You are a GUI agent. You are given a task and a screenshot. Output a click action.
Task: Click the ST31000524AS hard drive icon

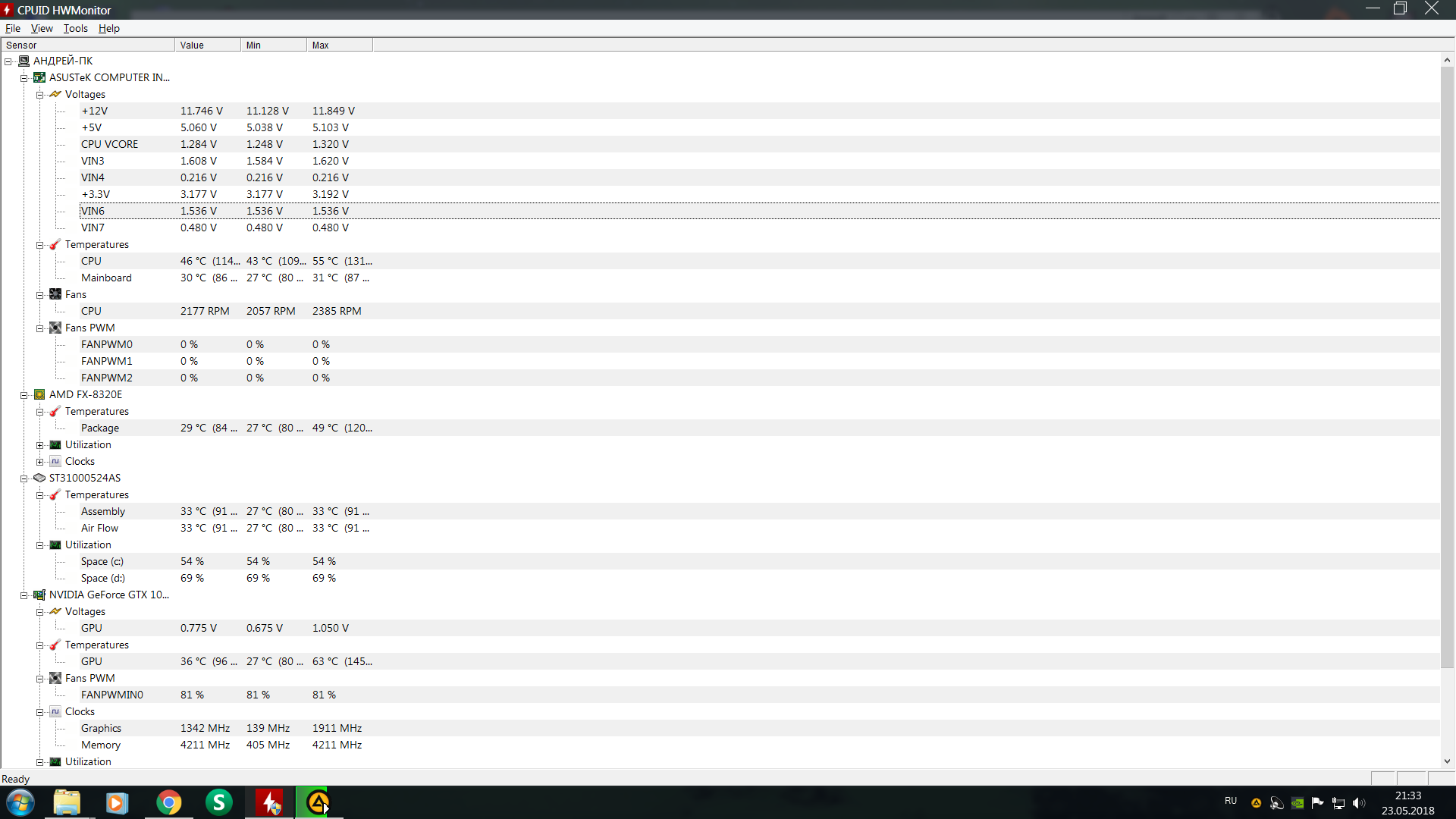39,478
